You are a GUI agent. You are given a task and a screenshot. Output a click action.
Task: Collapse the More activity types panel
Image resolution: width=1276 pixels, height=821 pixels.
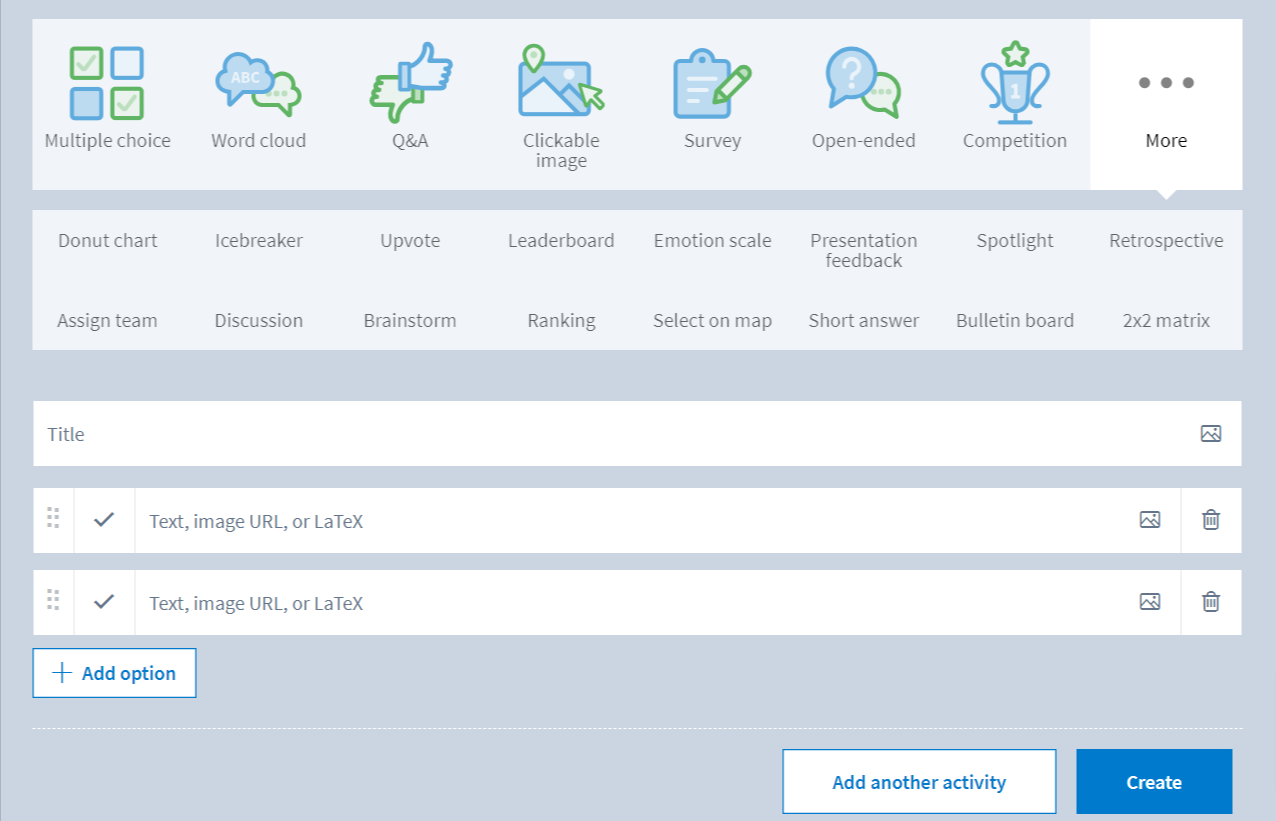click(1166, 104)
